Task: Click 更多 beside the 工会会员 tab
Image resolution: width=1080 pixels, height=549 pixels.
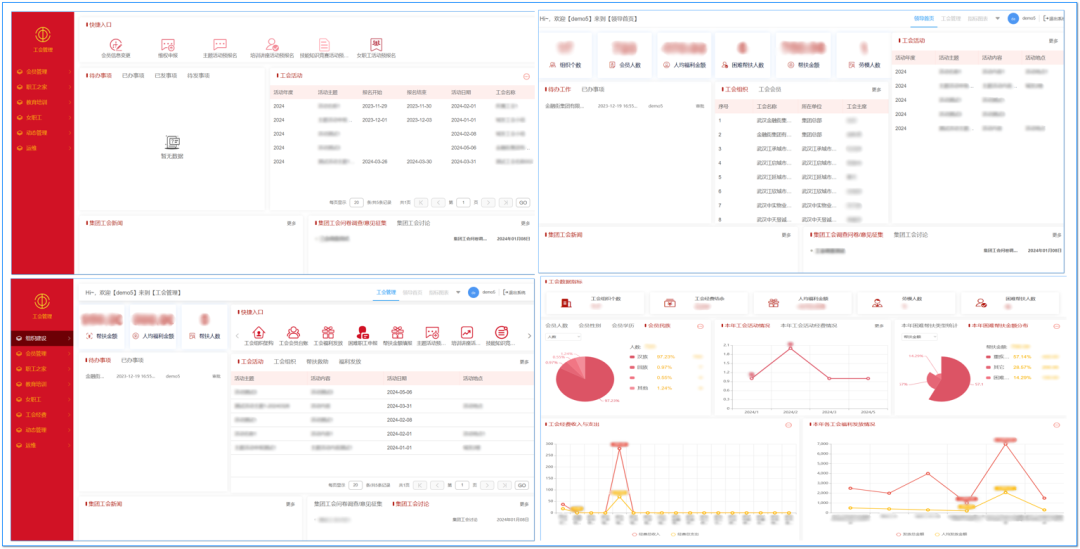Action: click(x=876, y=90)
